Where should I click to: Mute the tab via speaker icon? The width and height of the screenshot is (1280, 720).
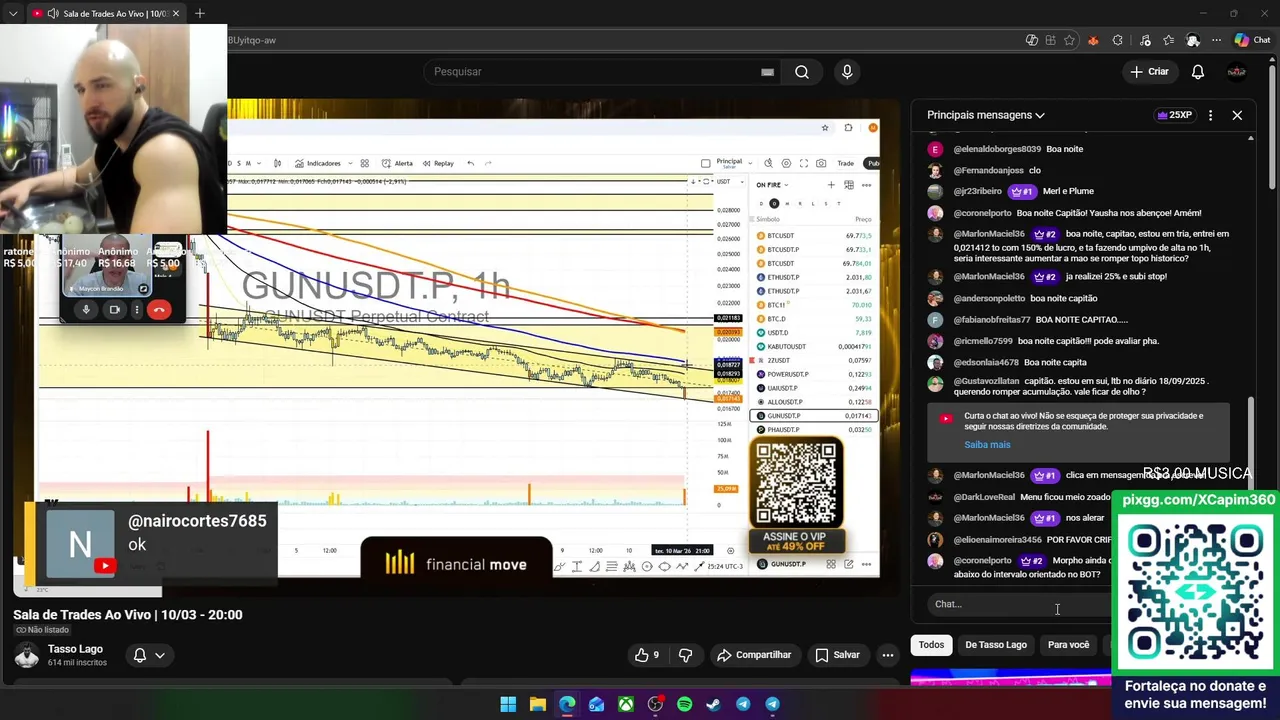click(x=53, y=13)
